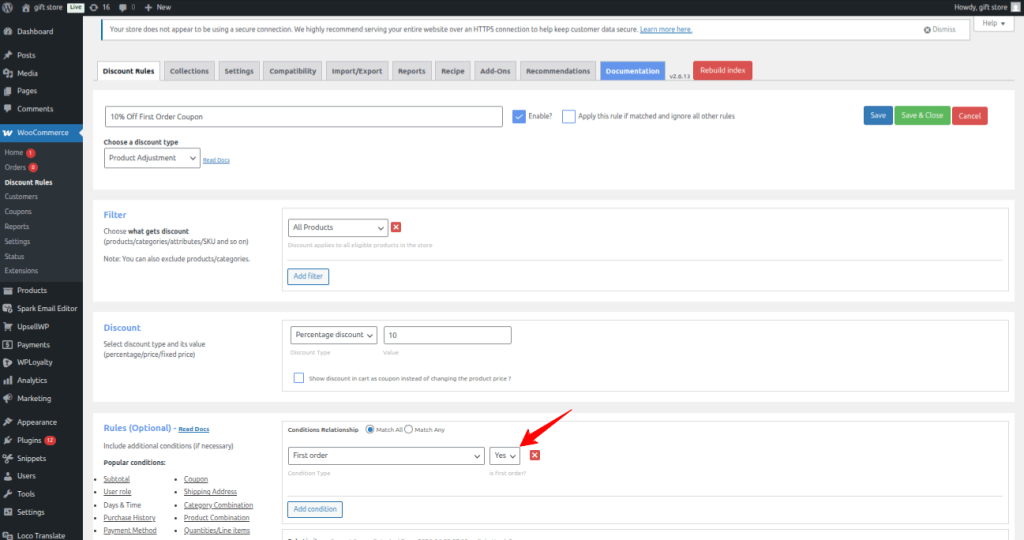The image size is (1024, 540).
Task: Open Settings icon at sidebar bottom
Action: point(8,513)
